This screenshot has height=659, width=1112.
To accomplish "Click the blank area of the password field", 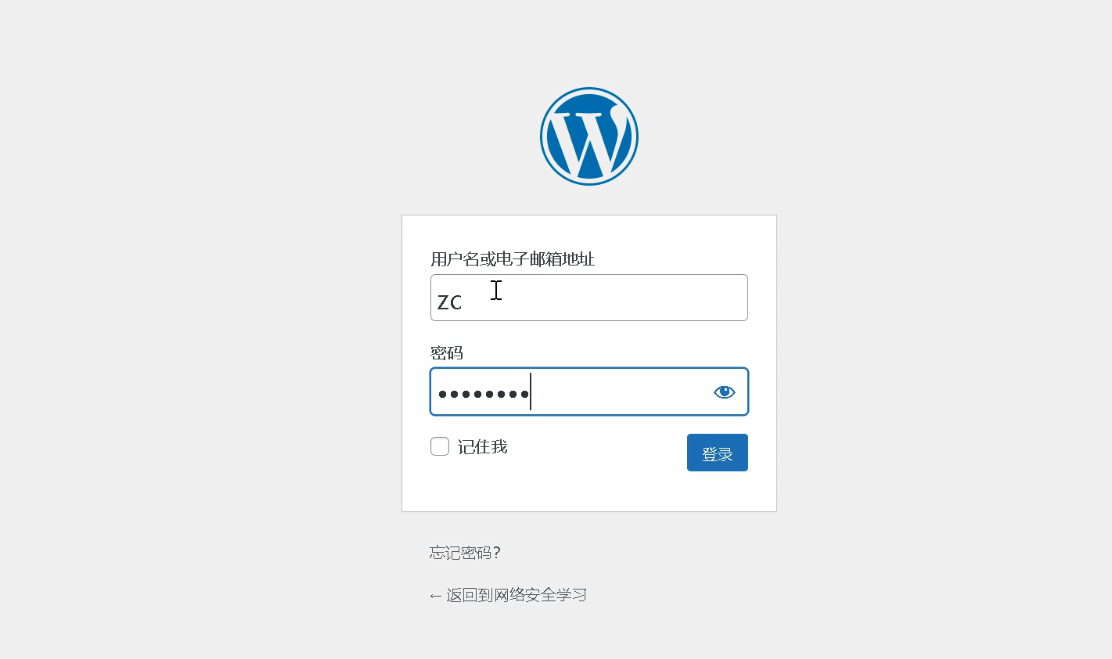I will [x=617, y=392].
